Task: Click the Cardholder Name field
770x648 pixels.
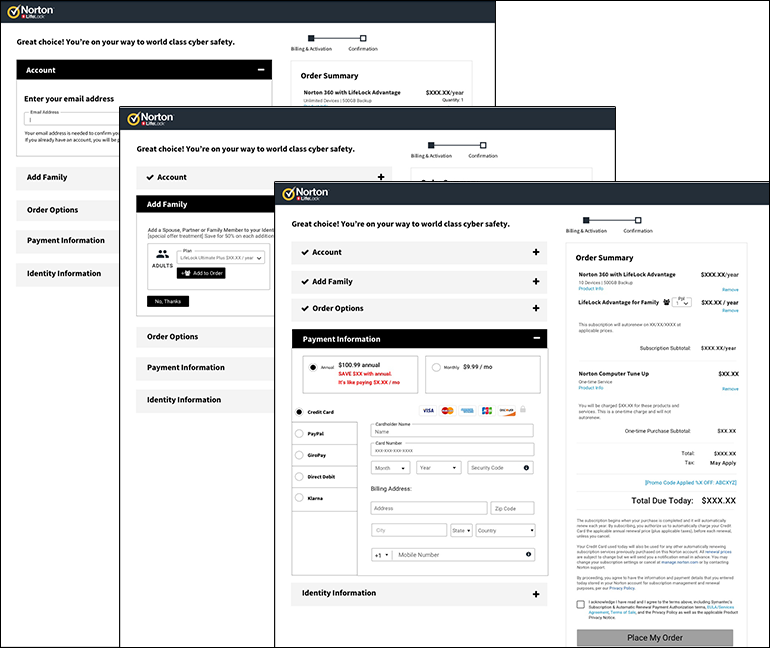Action: point(452,432)
